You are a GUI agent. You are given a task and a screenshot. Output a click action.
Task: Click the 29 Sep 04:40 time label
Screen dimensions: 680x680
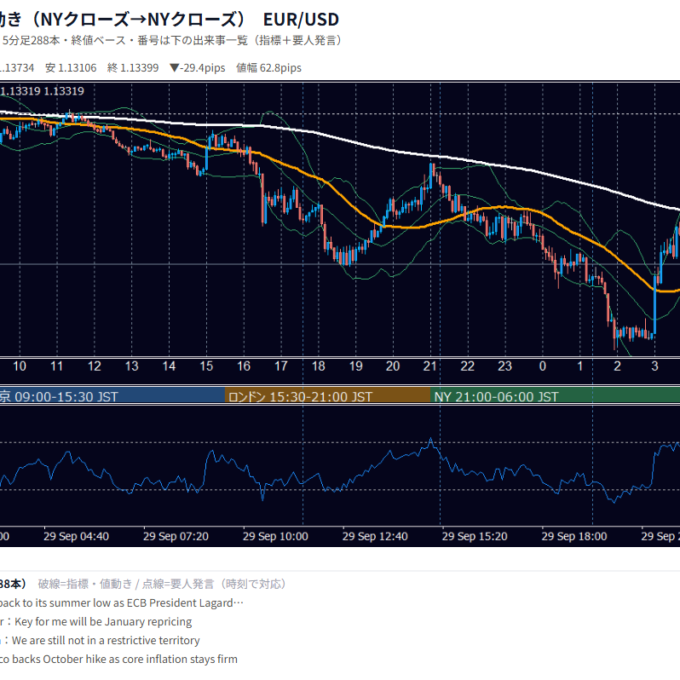[76, 536]
